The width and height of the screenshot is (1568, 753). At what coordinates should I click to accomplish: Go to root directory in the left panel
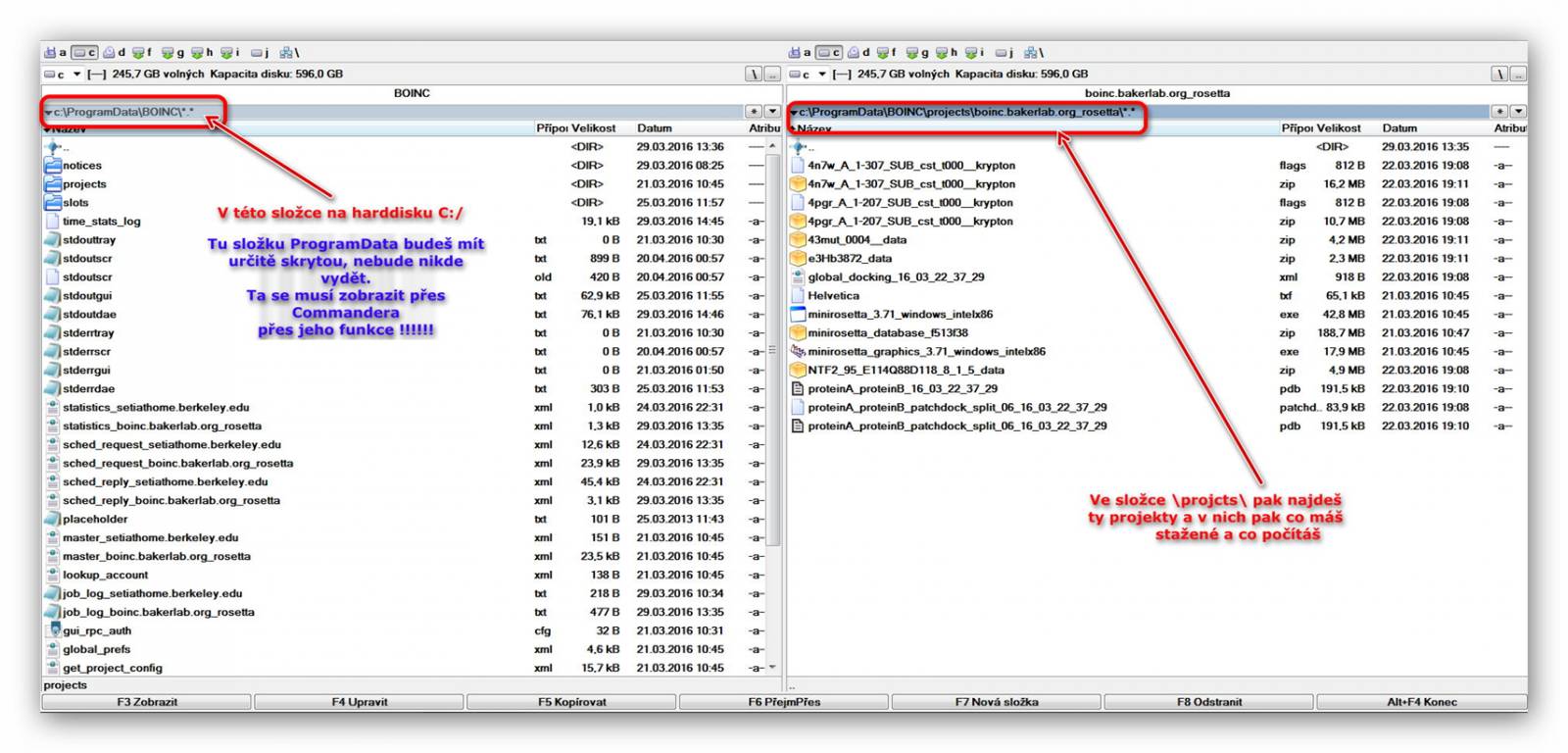click(x=755, y=74)
